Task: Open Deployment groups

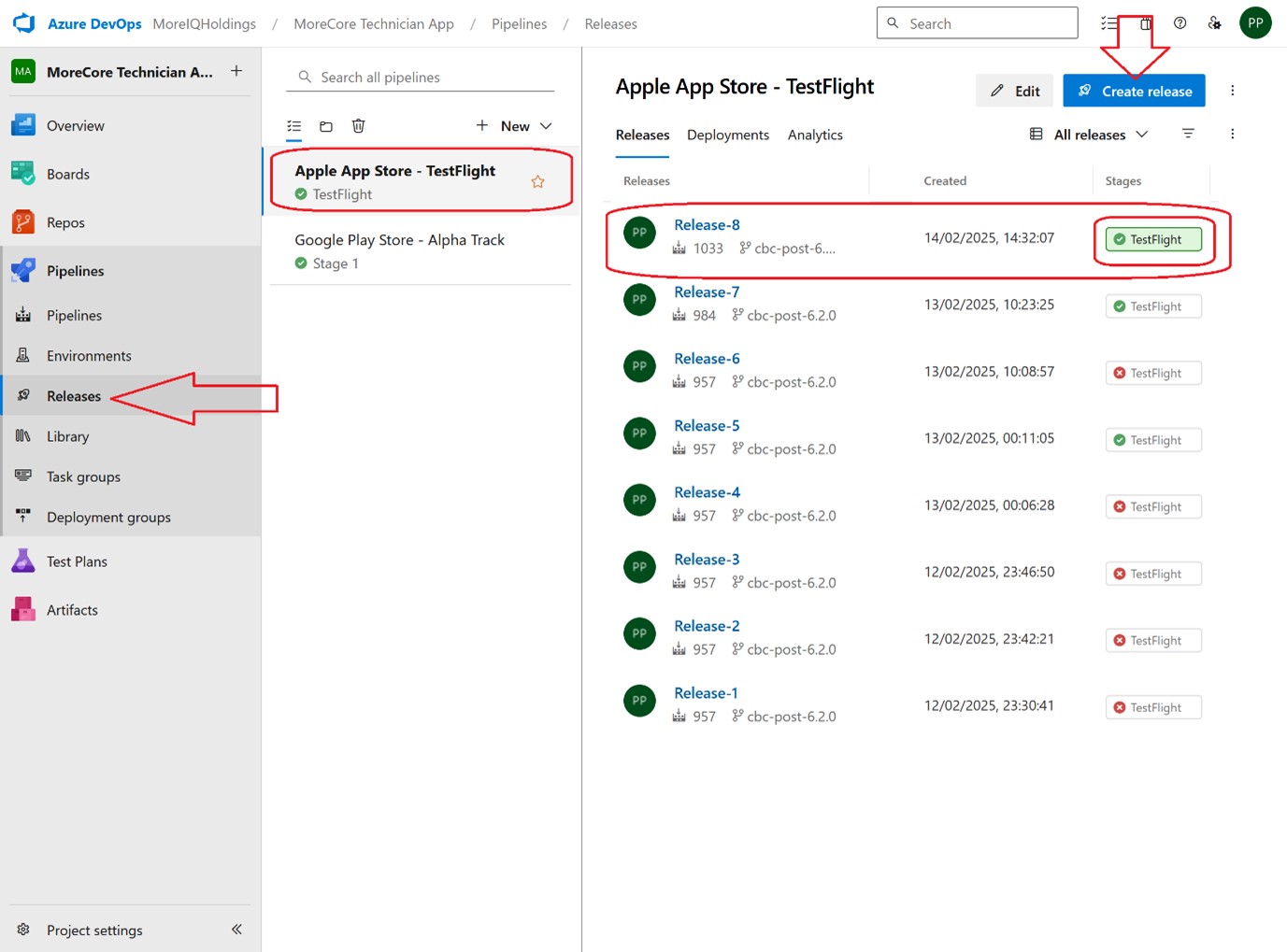Action: click(108, 517)
